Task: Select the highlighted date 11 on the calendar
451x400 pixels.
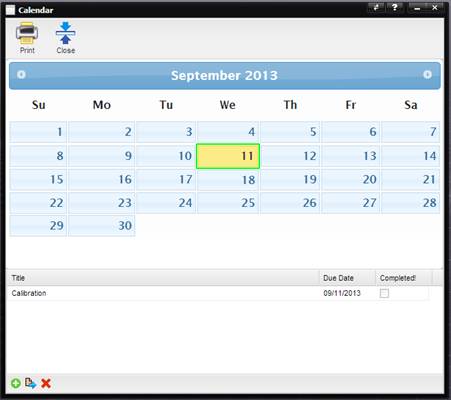Action: (228, 156)
